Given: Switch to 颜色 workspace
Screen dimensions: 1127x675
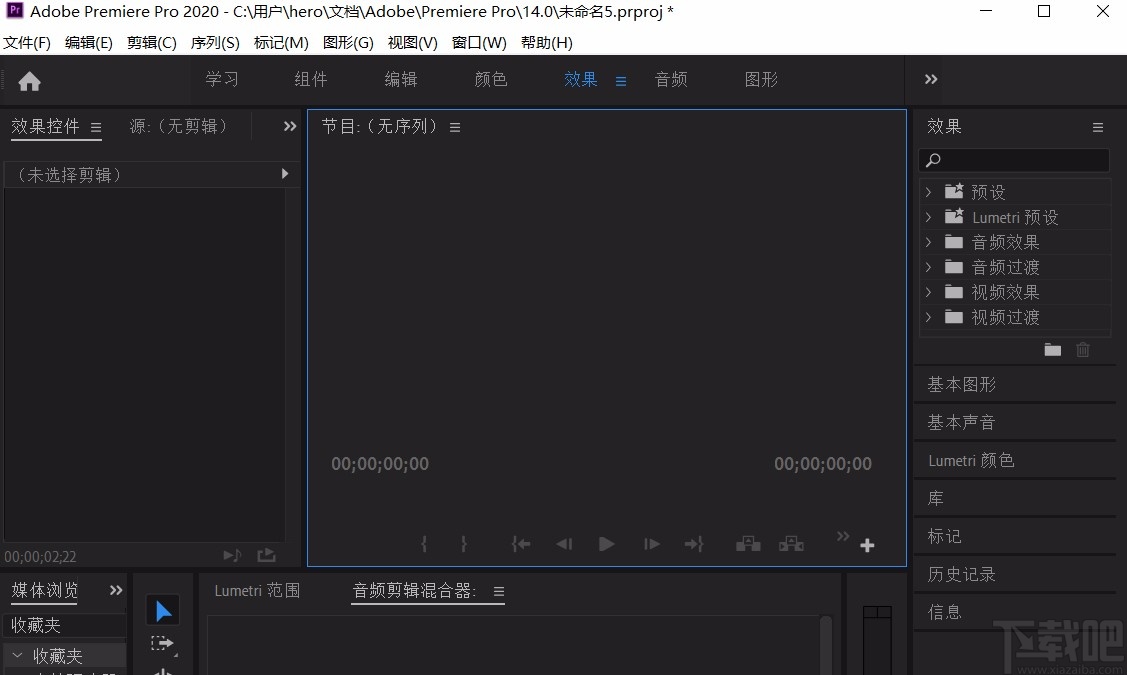Looking at the screenshot, I should (x=491, y=79).
